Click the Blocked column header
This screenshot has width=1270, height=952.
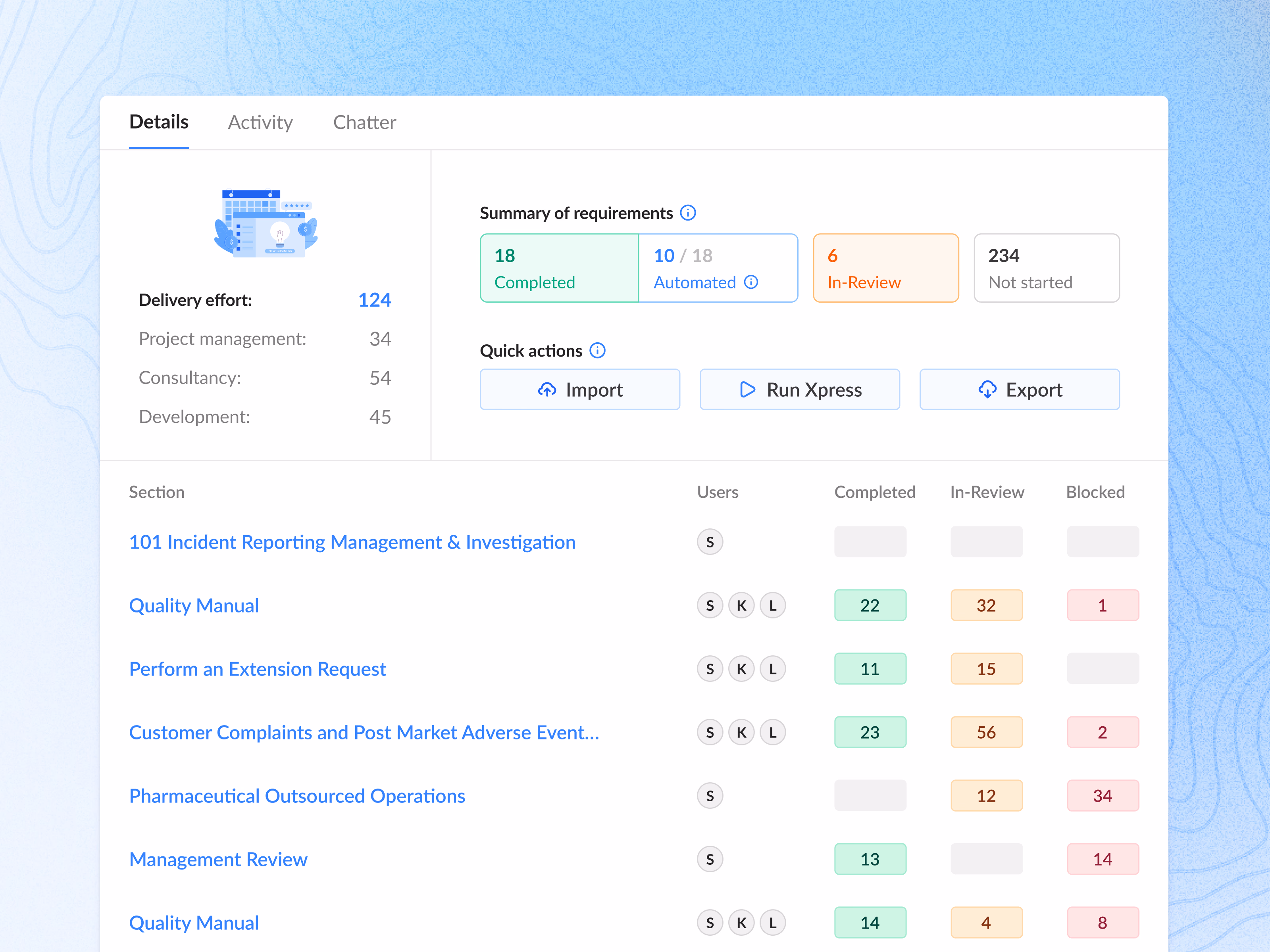click(1095, 492)
